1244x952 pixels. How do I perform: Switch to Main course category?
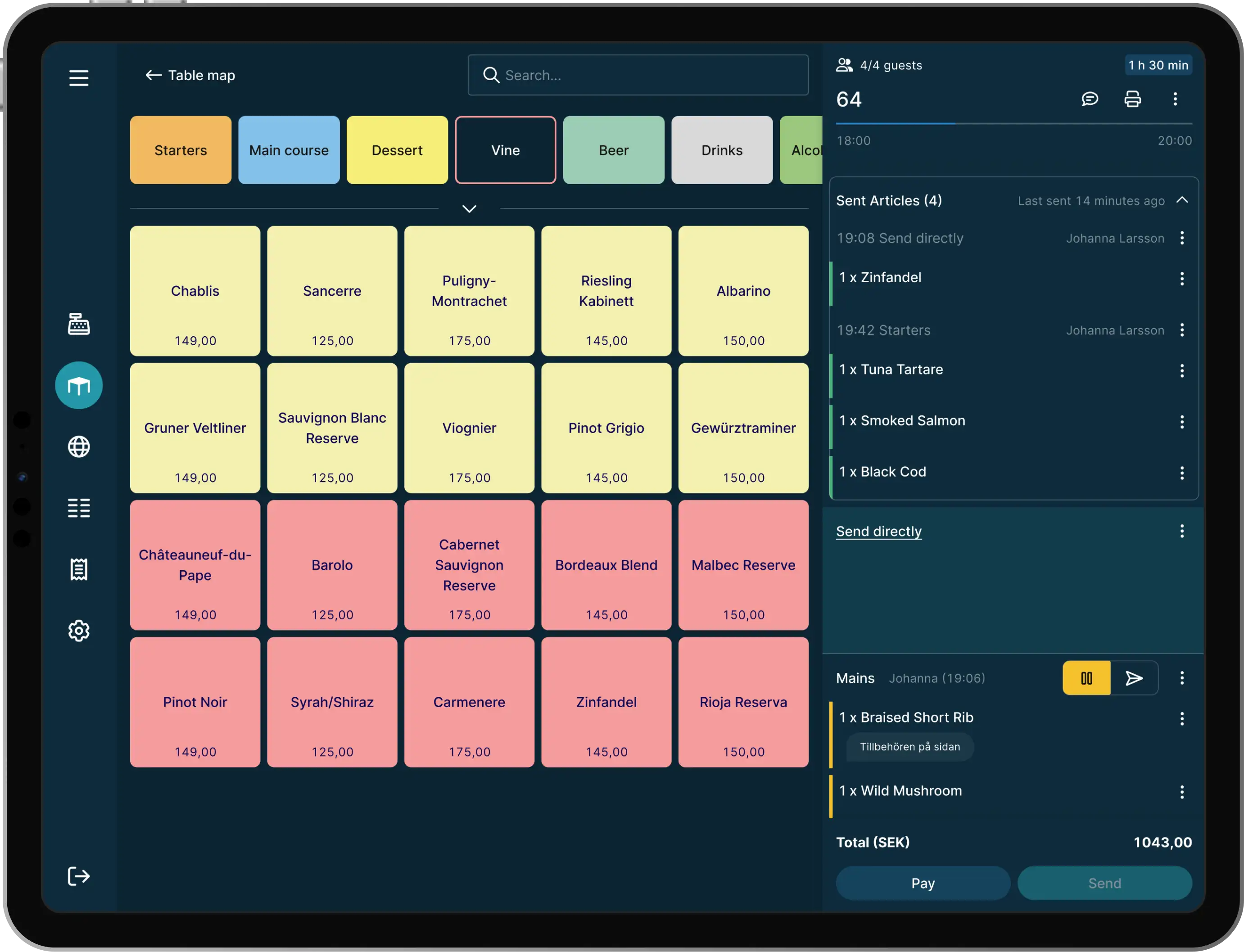tap(289, 150)
